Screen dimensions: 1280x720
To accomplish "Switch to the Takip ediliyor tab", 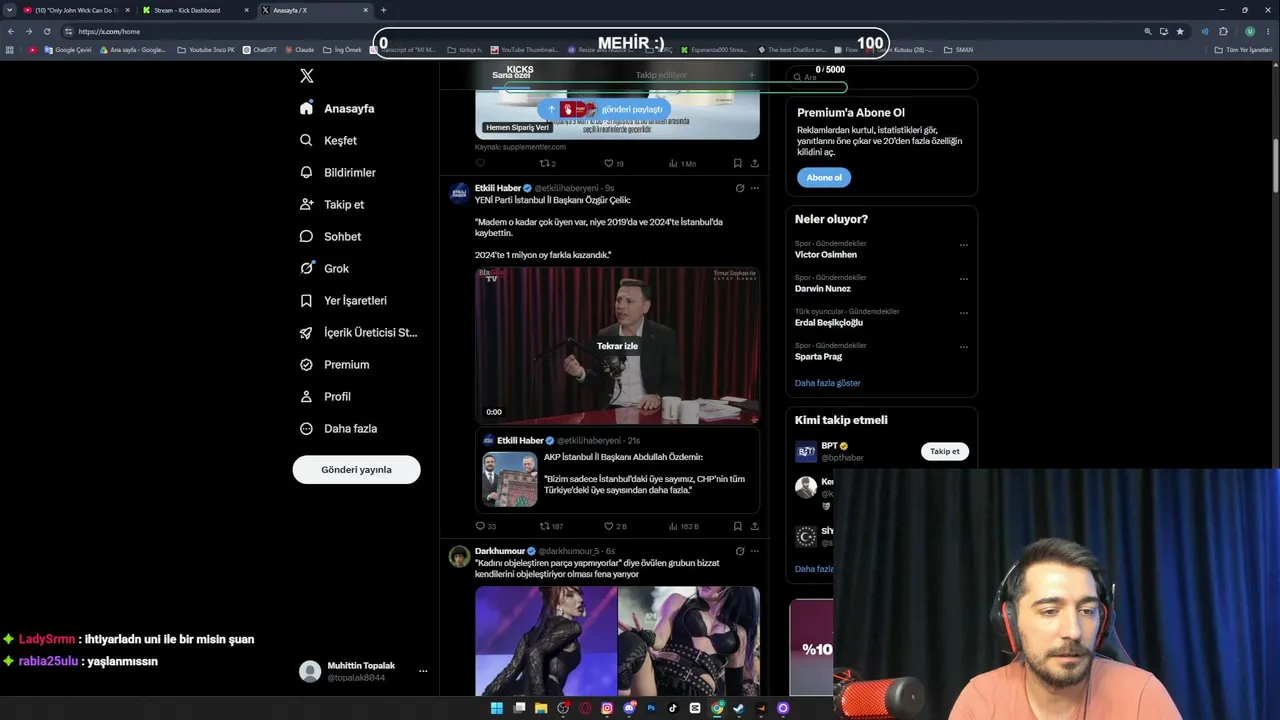I will point(661,75).
